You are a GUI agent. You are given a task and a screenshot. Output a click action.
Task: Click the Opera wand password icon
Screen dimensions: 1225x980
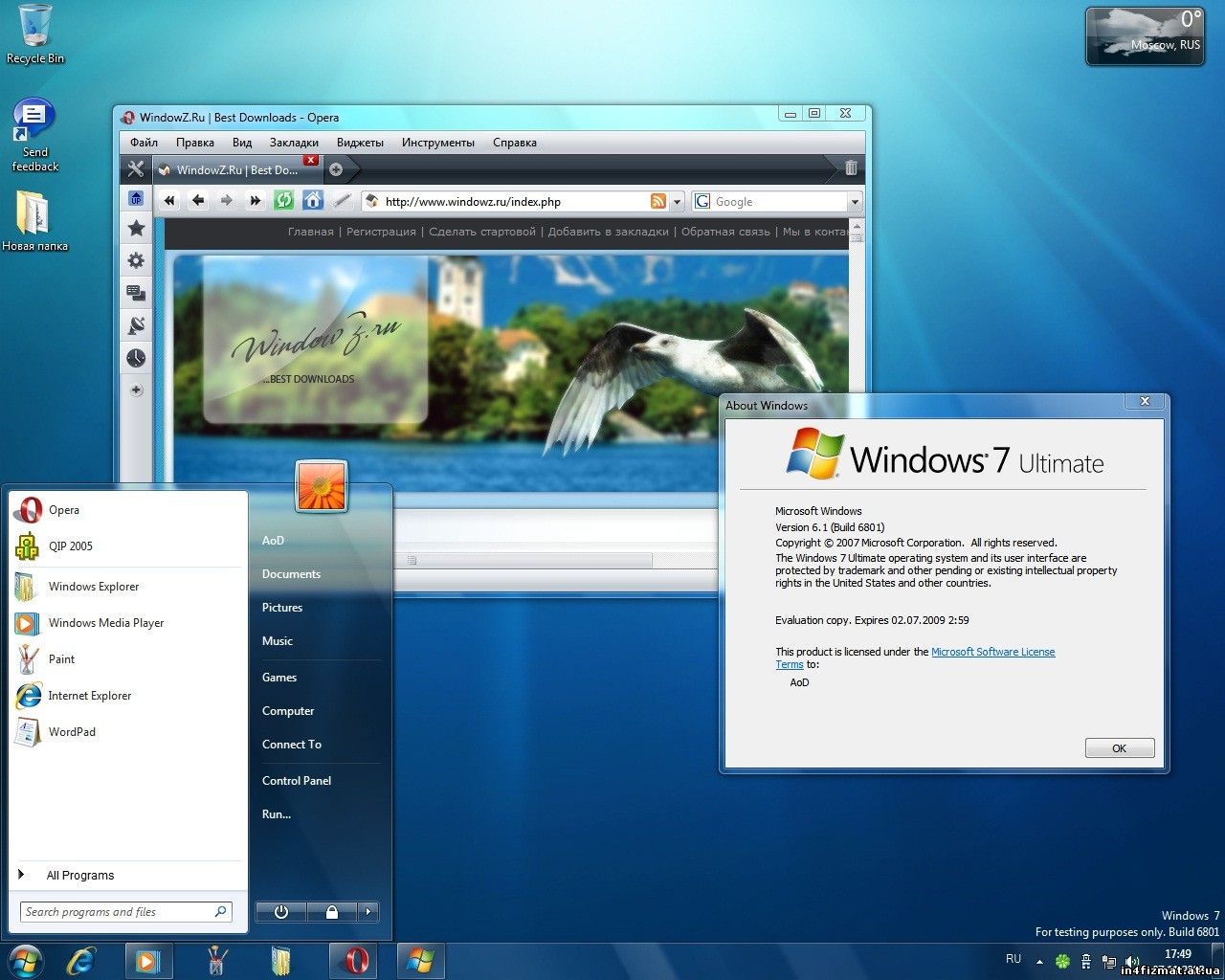[x=342, y=201]
